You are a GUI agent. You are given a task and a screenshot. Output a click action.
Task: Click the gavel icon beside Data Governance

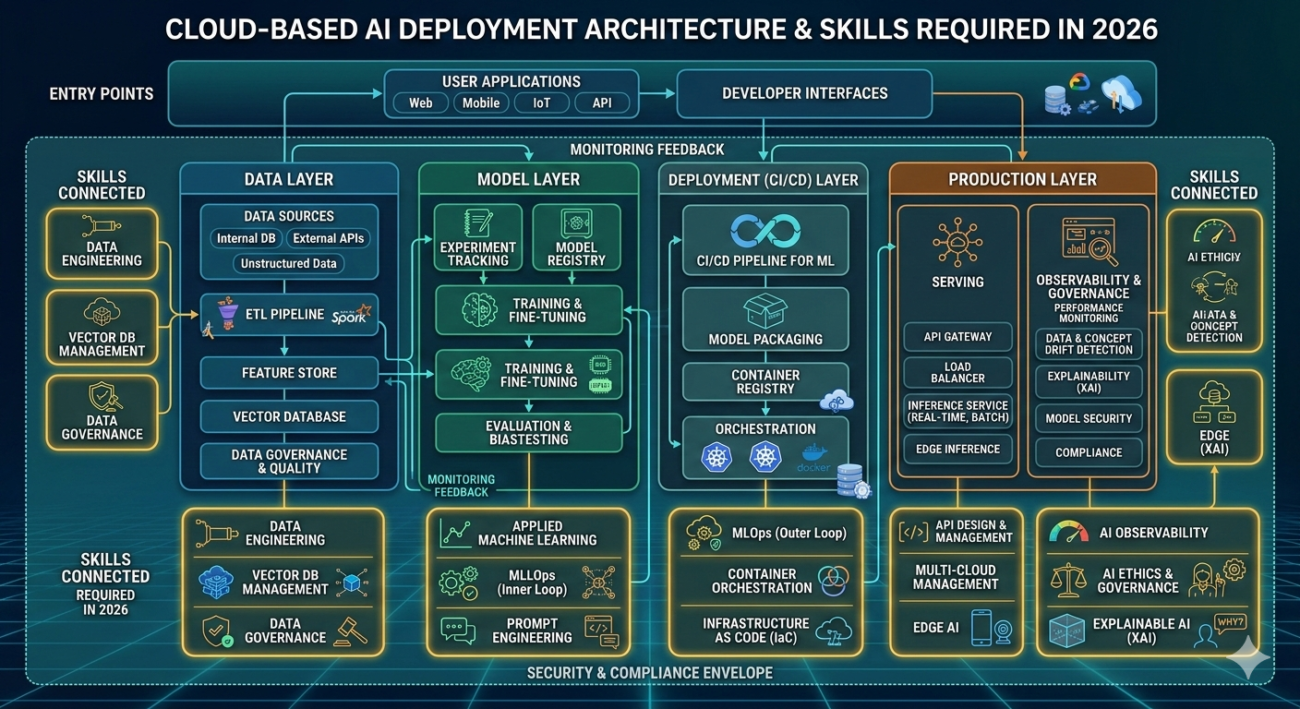click(354, 631)
